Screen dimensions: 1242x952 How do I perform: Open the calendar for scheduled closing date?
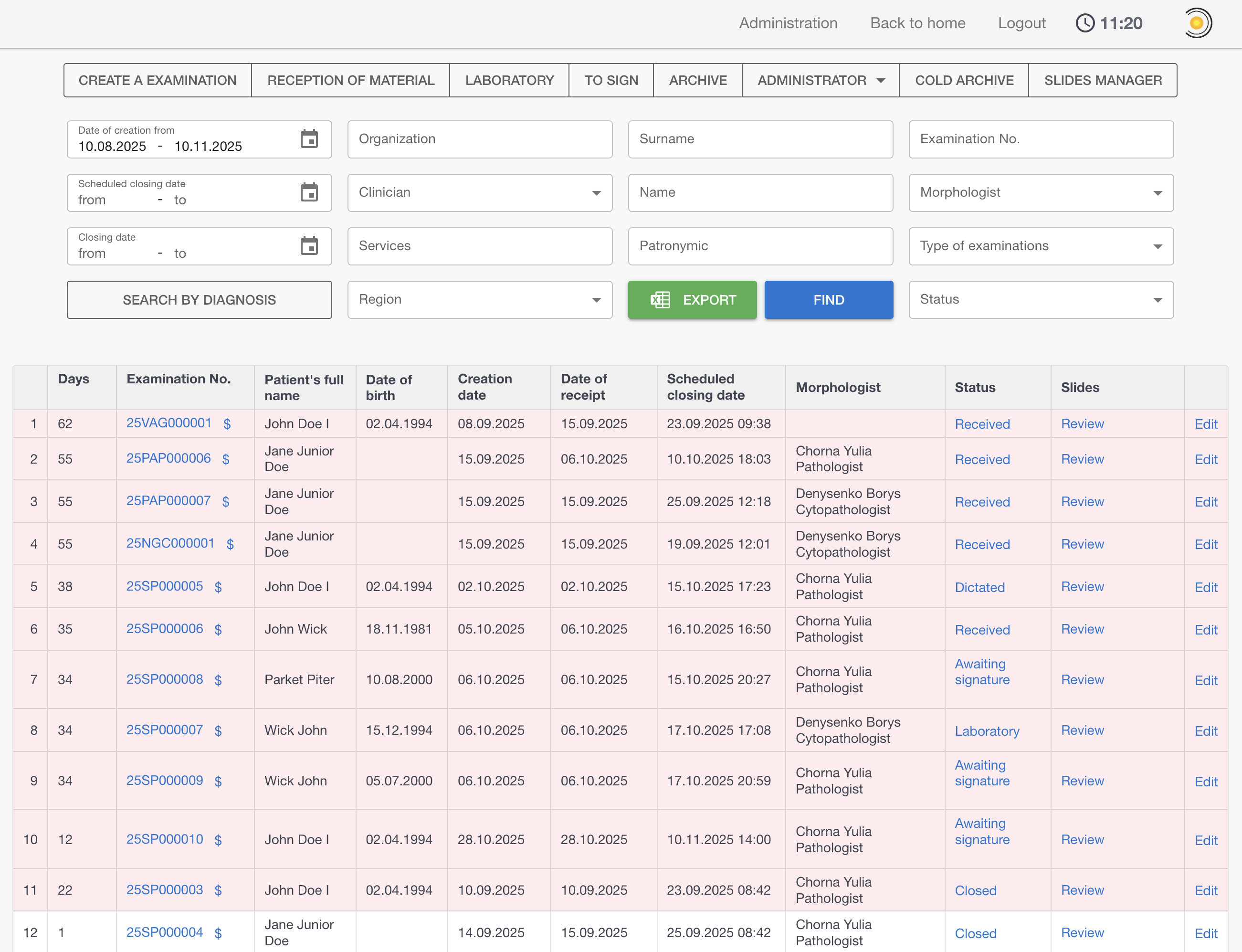coord(309,193)
